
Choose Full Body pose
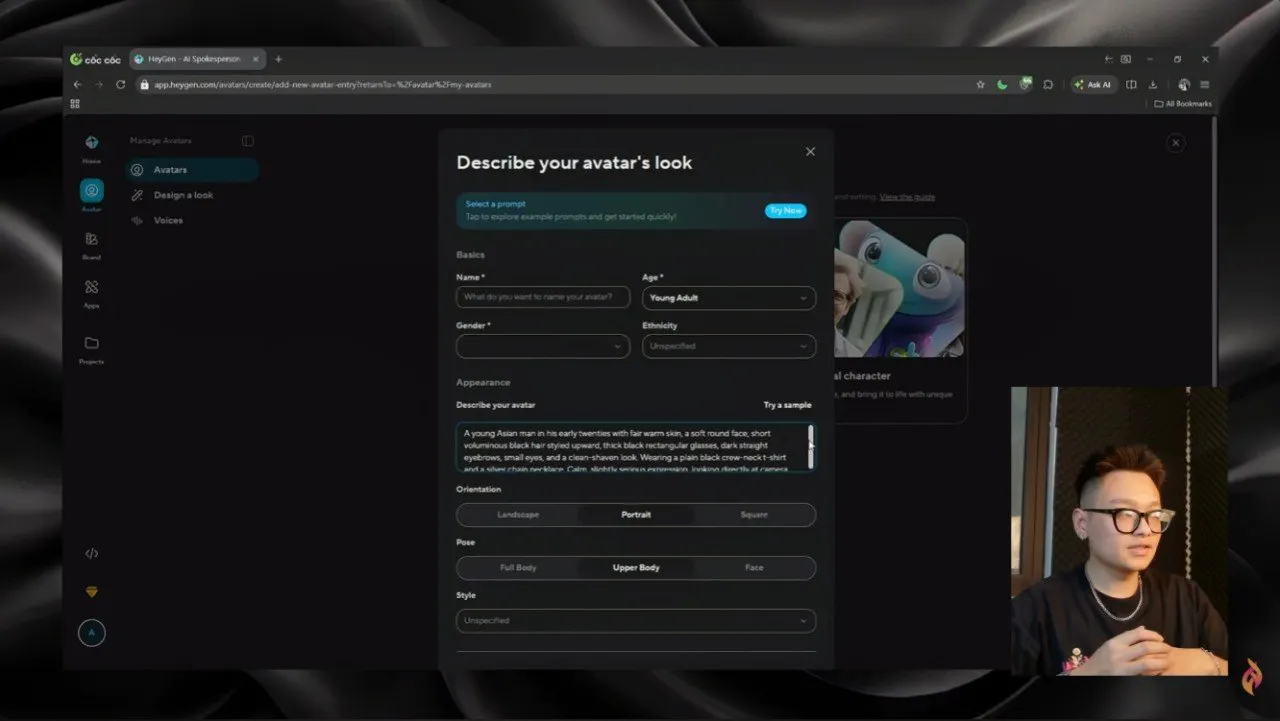coord(518,567)
